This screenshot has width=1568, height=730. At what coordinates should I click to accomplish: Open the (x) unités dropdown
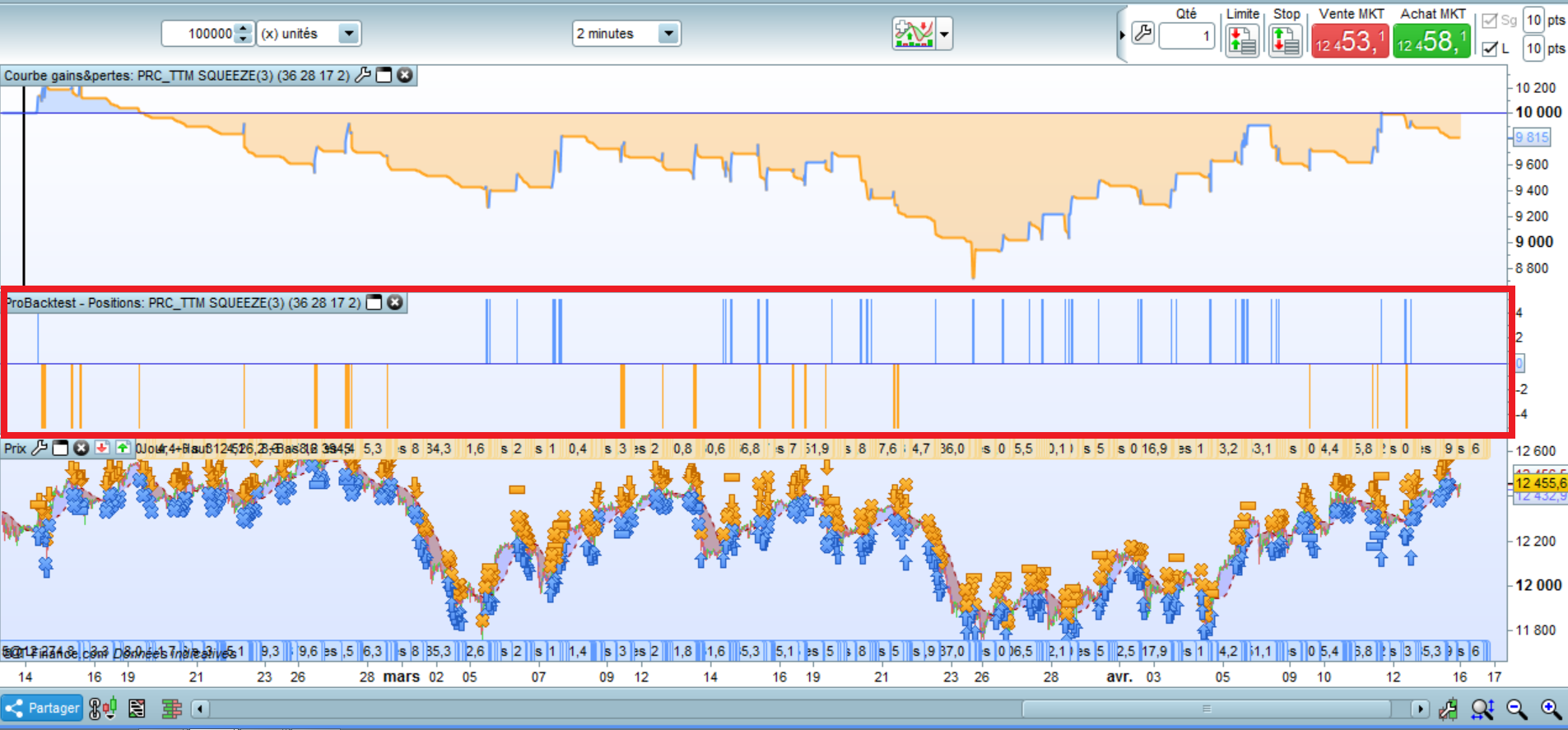[x=349, y=34]
